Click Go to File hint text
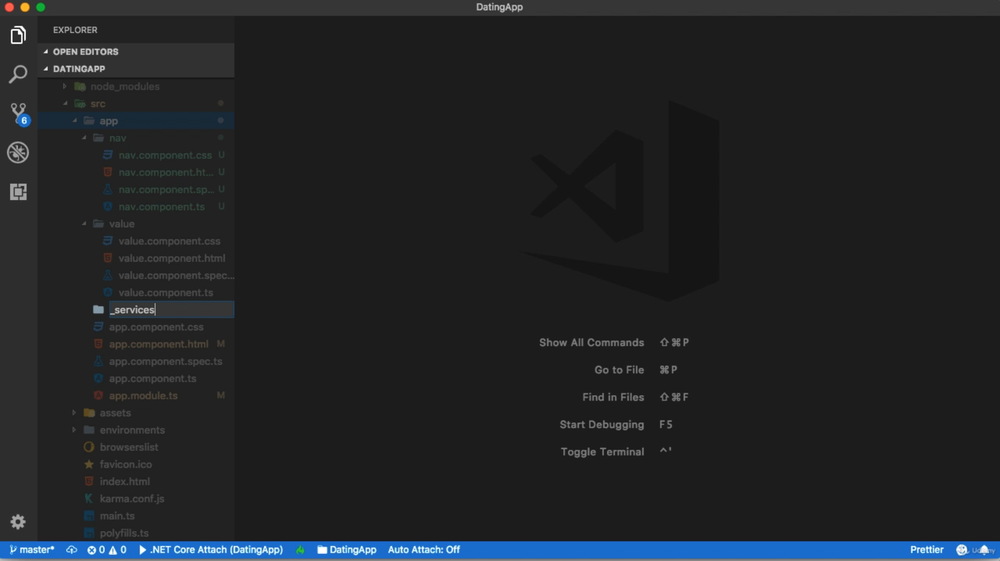 pyautogui.click(x=619, y=370)
